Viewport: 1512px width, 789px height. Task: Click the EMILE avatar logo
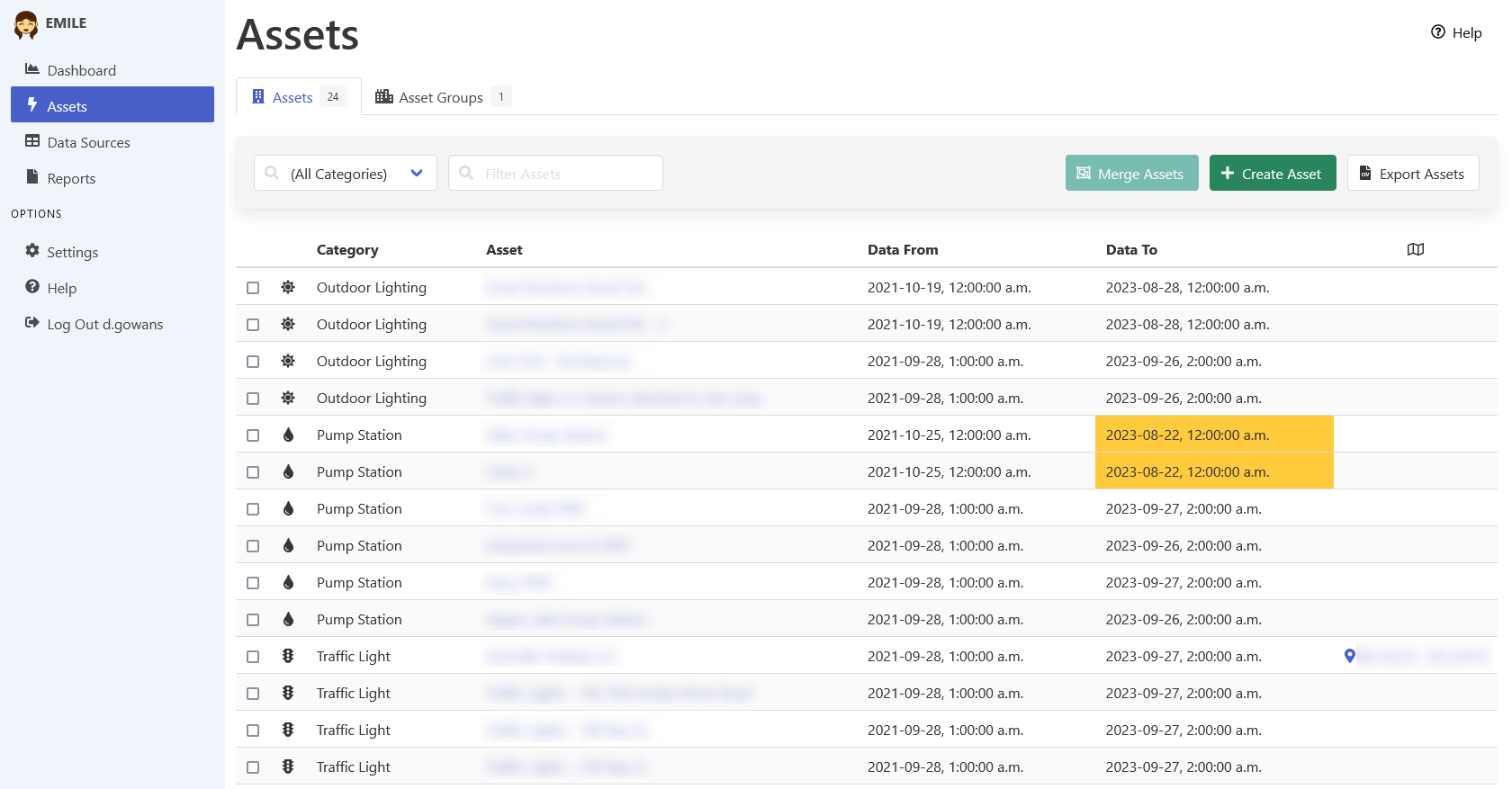pos(26,25)
